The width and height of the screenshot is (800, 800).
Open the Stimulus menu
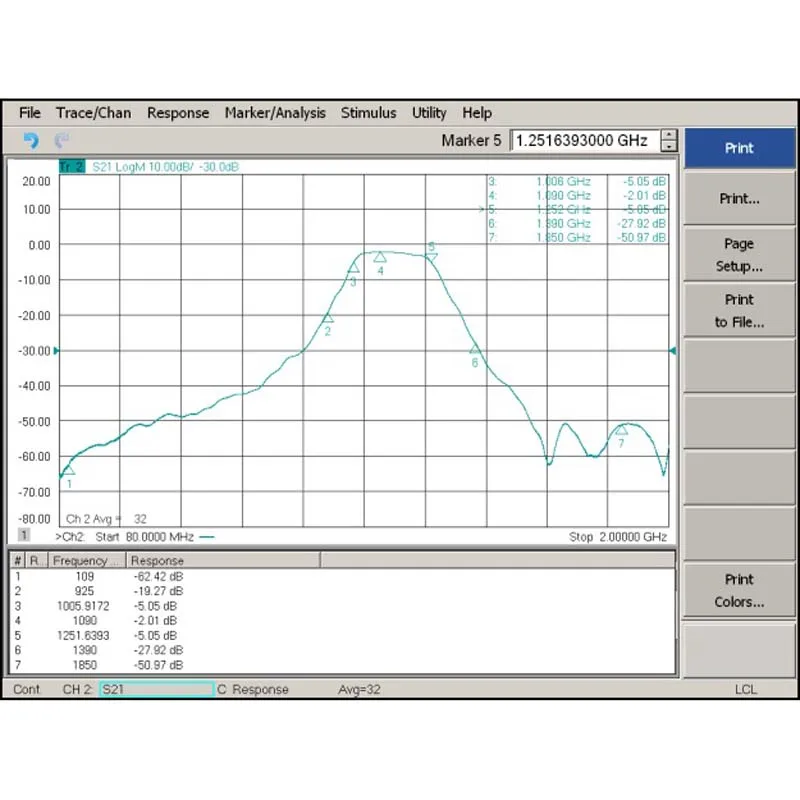pos(369,113)
